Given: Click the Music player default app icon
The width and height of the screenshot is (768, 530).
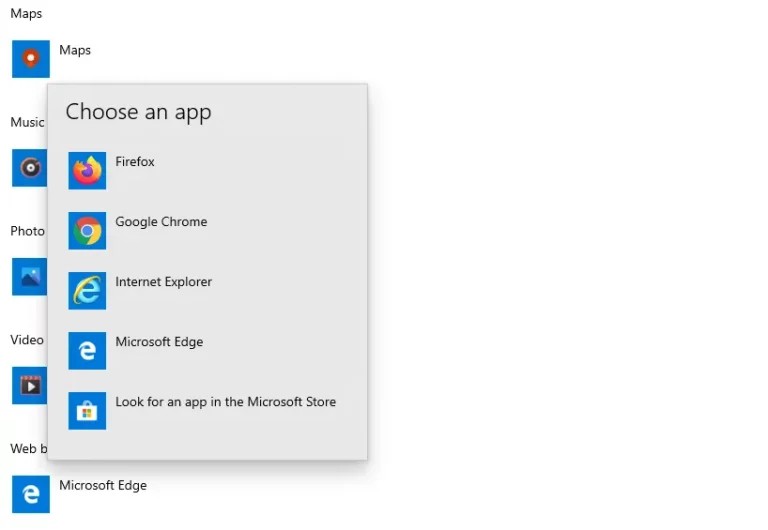Looking at the screenshot, I should (x=29, y=168).
